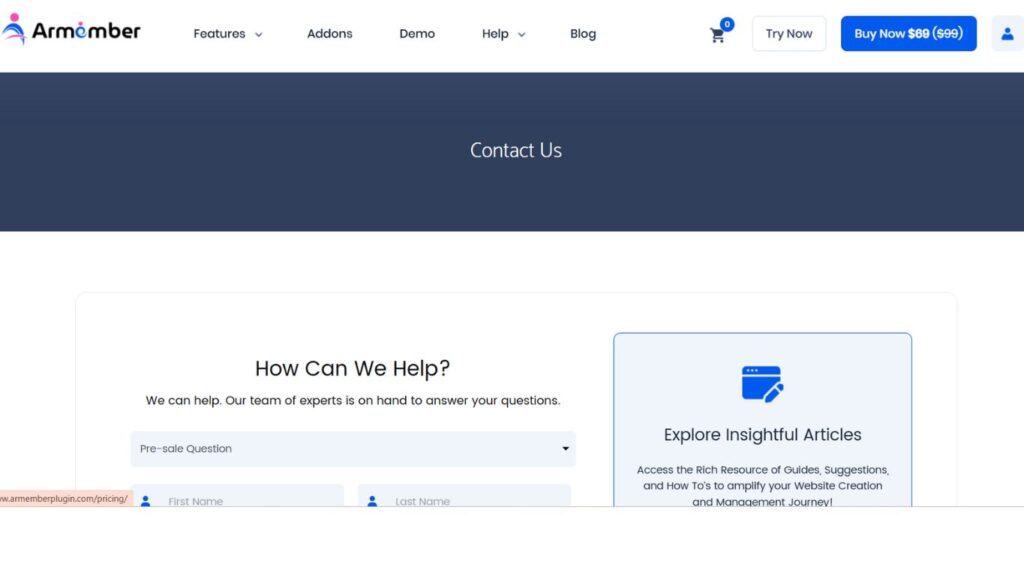
Task: Focus the Last Name input field
Action: pyautogui.click(x=477, y=499)
